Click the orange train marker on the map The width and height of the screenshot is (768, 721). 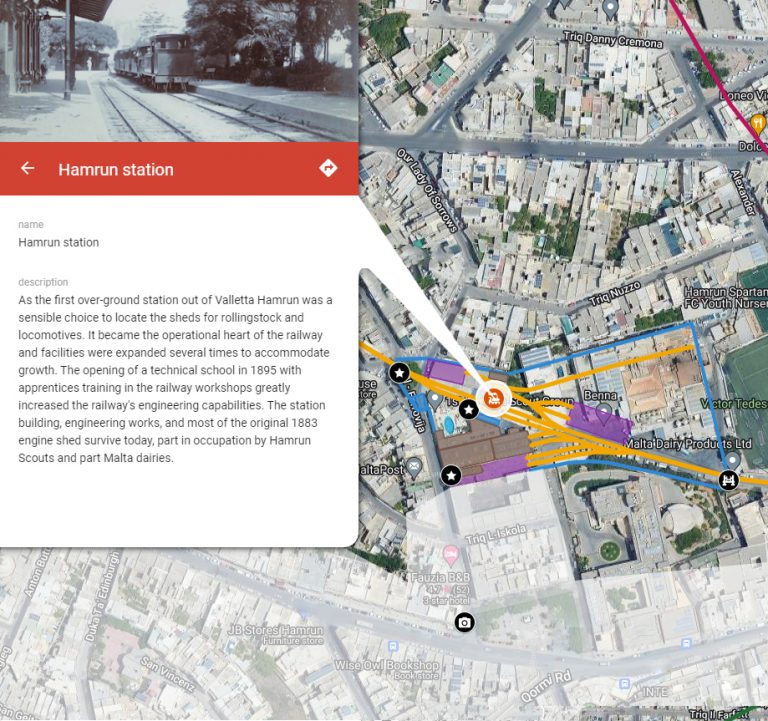pyautogui.click(x=493, y=399)
